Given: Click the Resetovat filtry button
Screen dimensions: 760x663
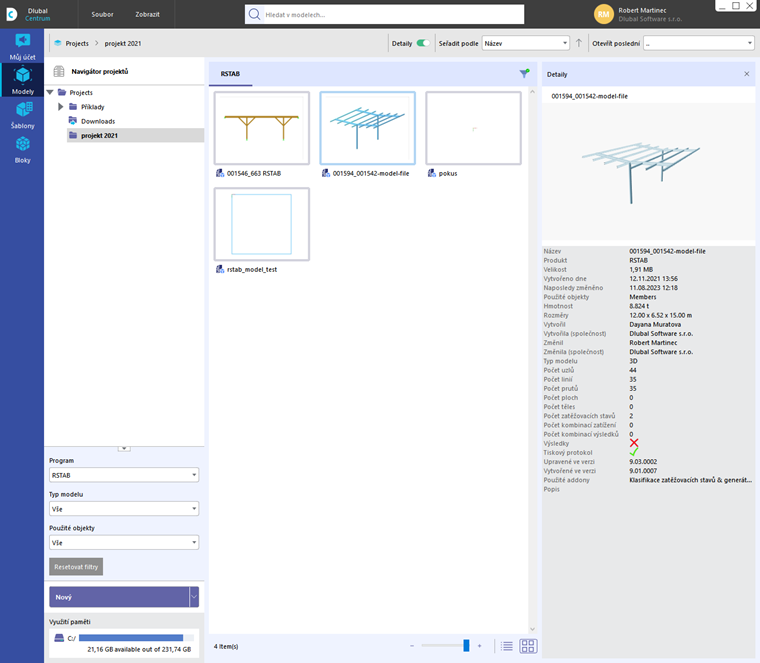Looking at the screenshot, I should click(76, 567).
